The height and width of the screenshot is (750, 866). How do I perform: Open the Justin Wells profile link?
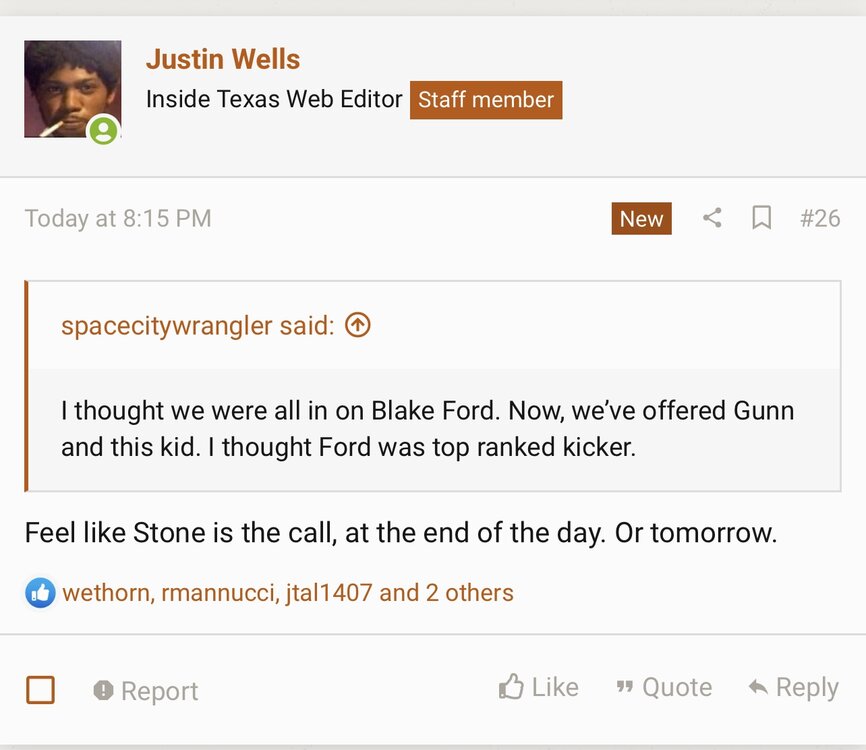pyautogui.click(x=223, y=59)
